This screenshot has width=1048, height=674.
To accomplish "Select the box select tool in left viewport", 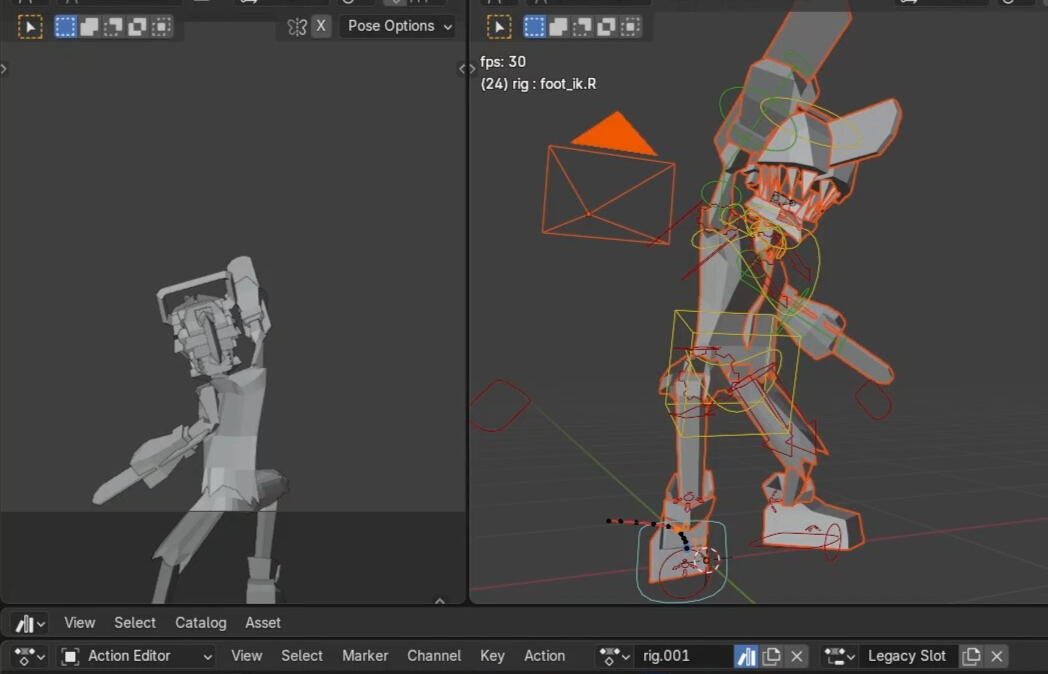I will tap(31, 27).
